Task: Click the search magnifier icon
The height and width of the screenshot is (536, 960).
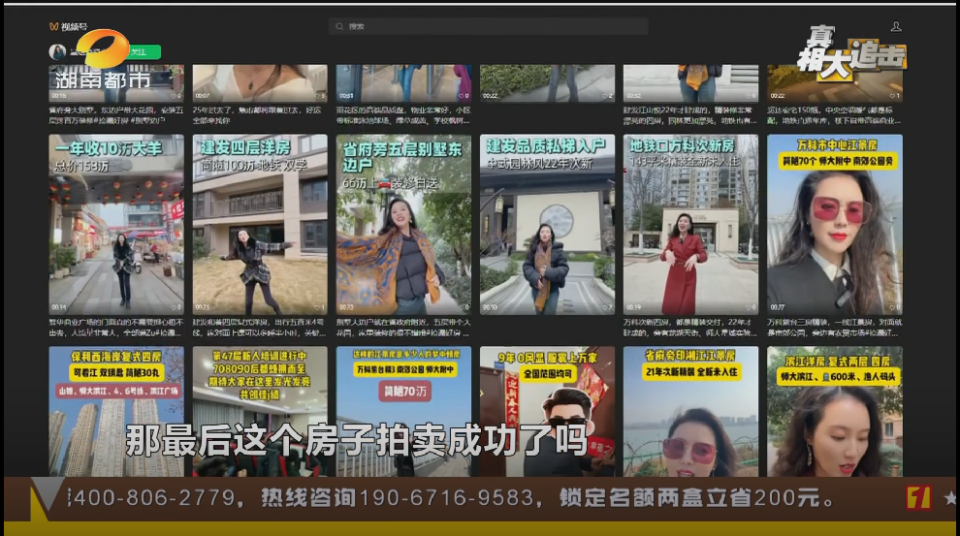Action: (339, 26)
